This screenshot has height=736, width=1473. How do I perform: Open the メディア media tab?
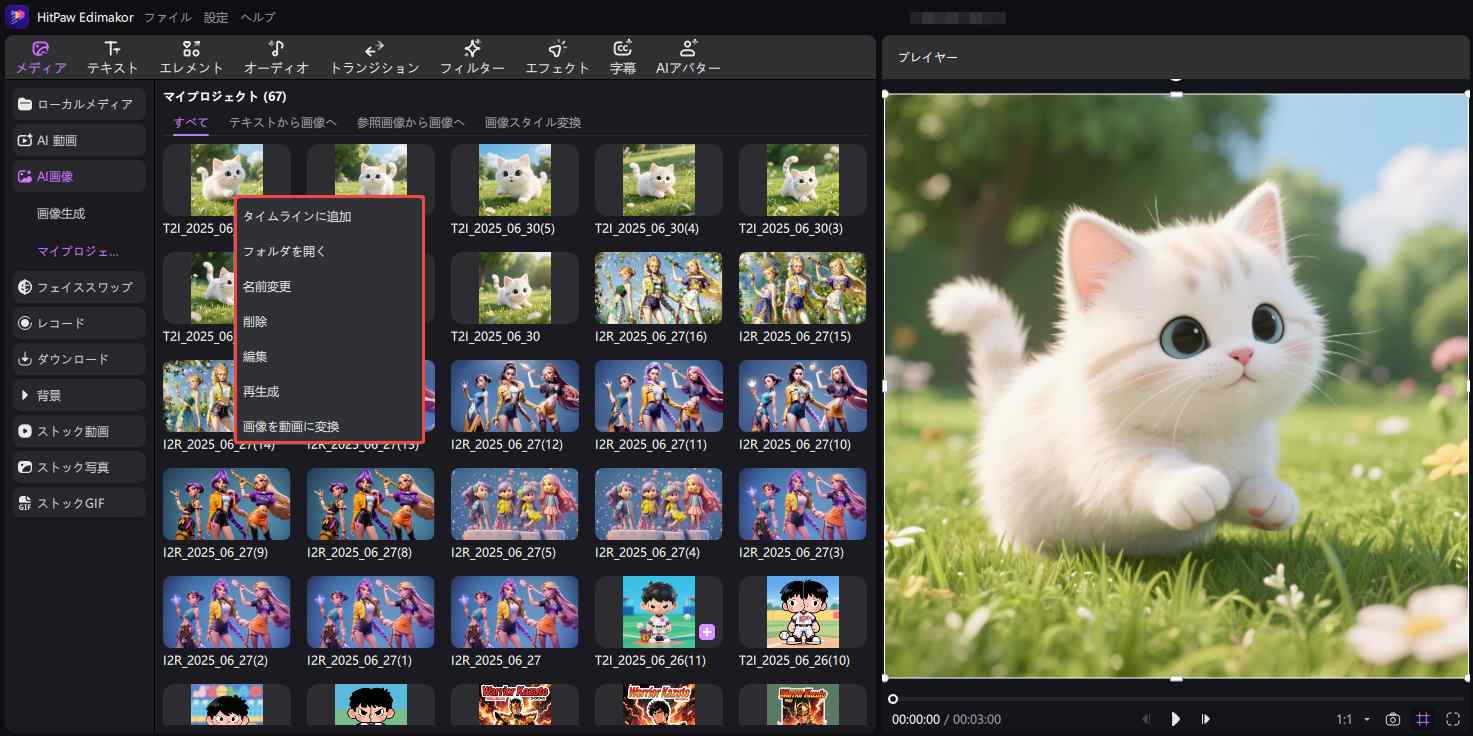[x=42, y=58]
